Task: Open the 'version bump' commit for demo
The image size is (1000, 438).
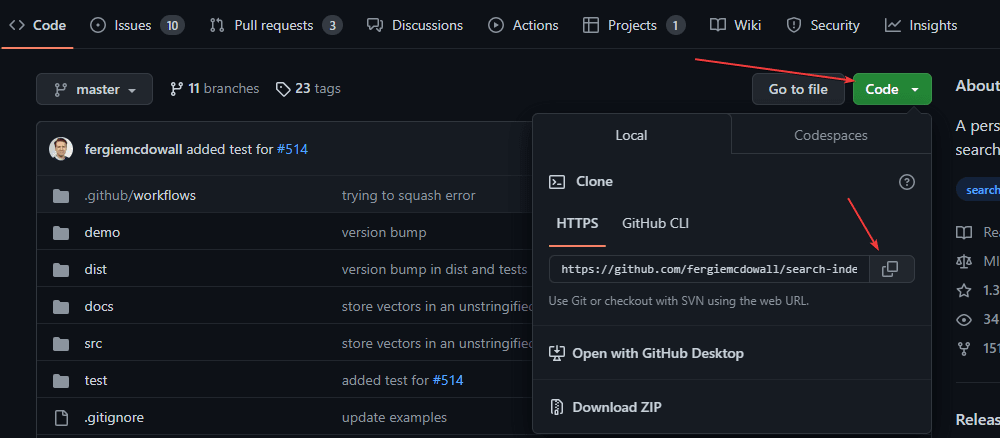Action: (384, 232)
